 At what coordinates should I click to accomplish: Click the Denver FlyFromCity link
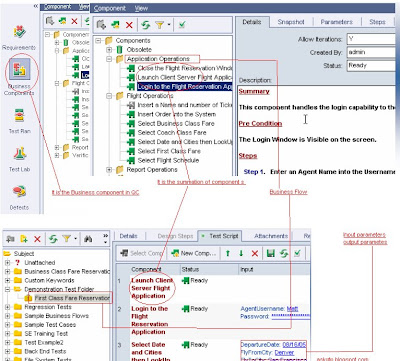(x=284, y=352)
